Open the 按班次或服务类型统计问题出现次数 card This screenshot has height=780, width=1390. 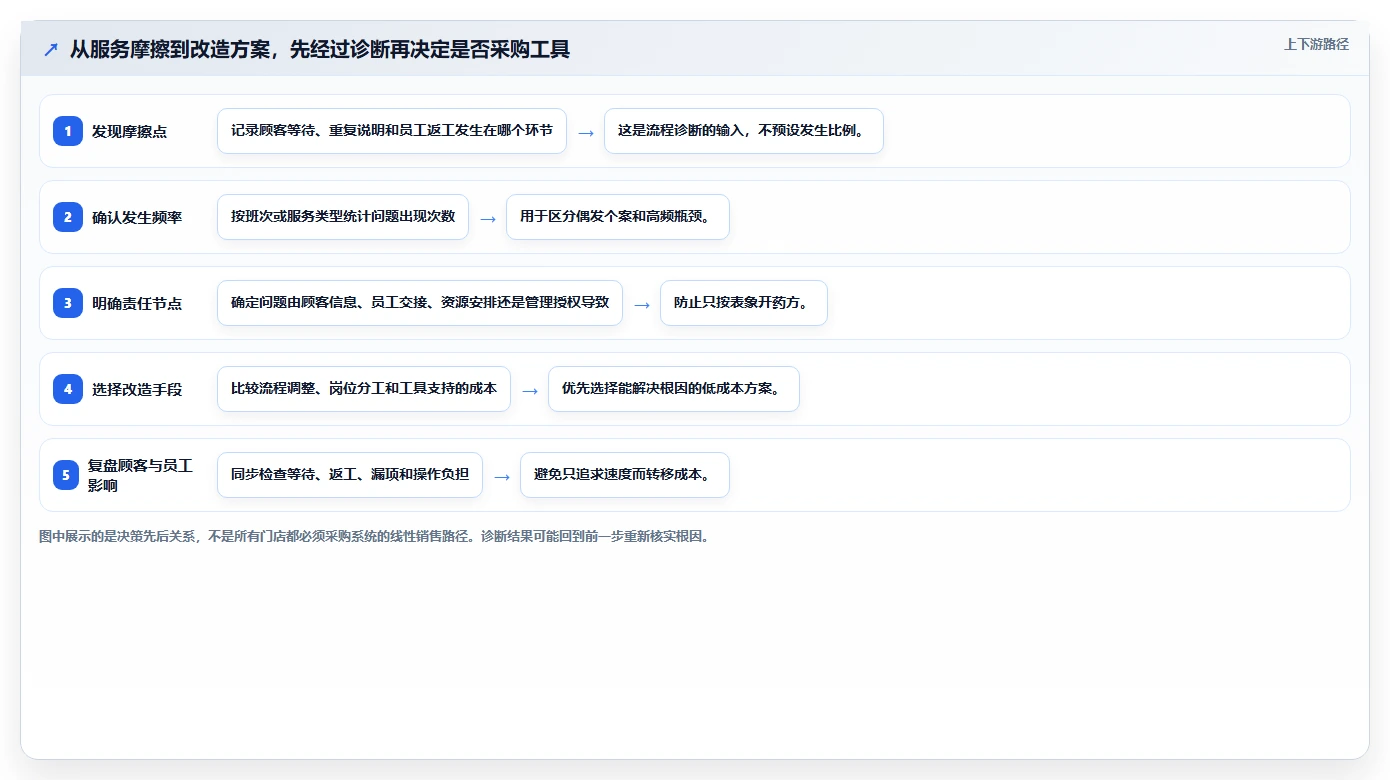tap(343, 217)
